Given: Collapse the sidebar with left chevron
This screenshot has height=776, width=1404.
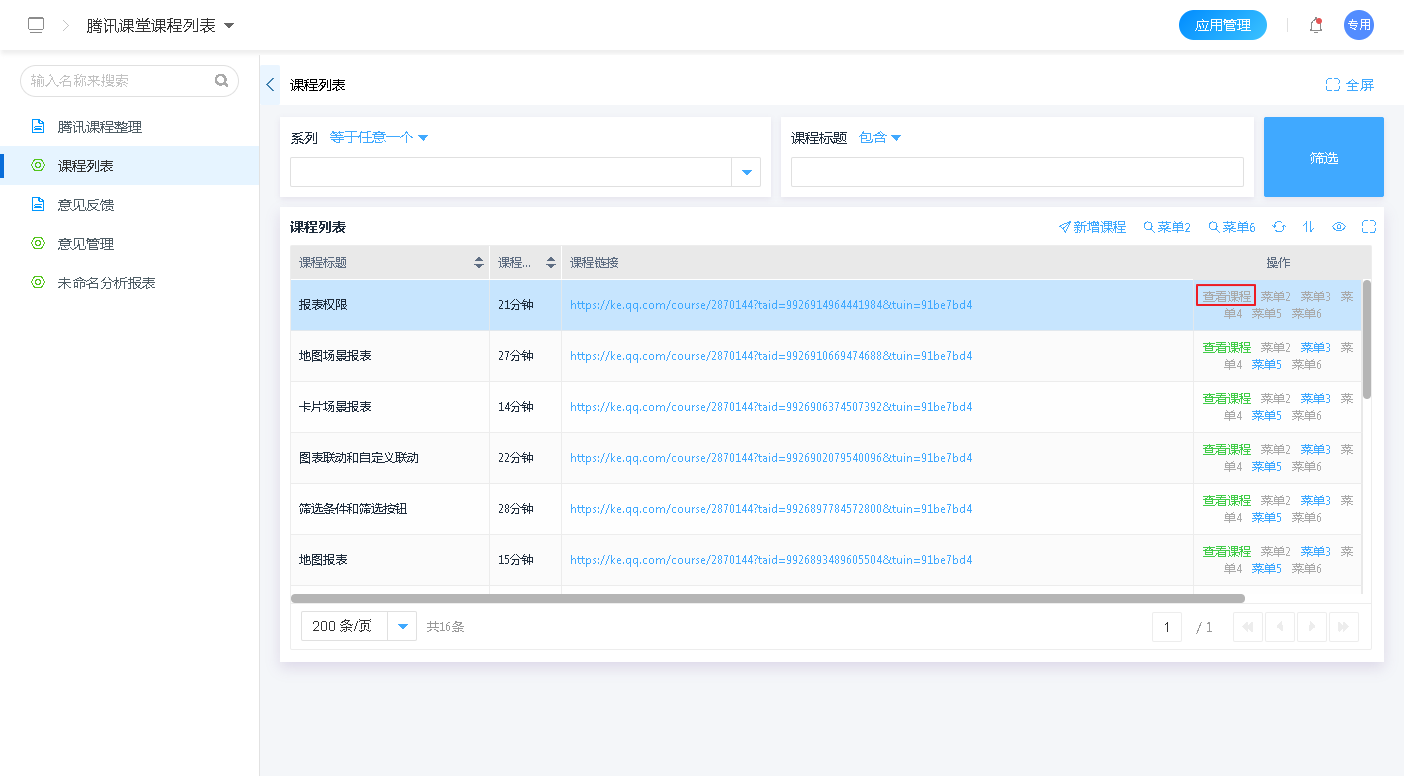Looking at the screenshot, I should (x=270, y=85).
